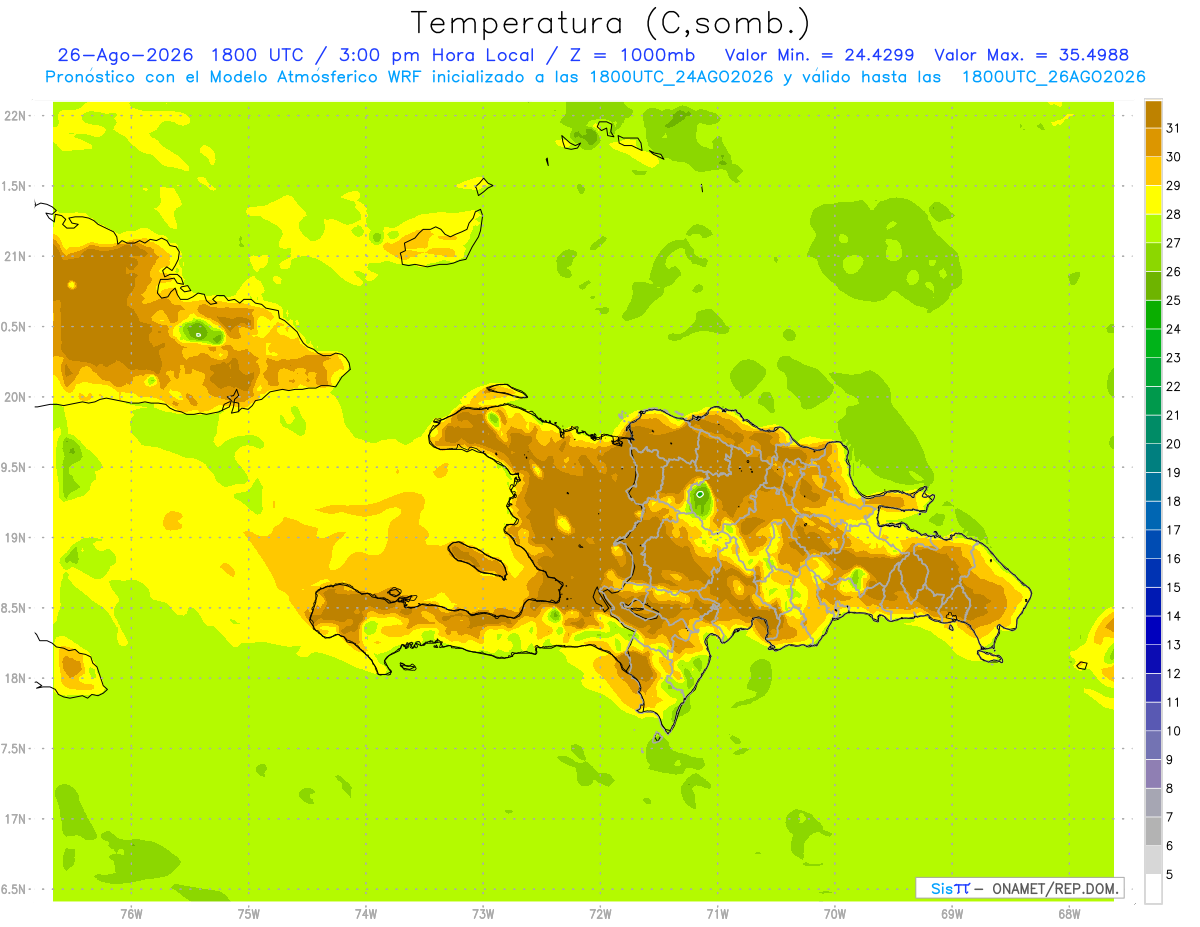Click colorbar value label '26'
The height and width of the screenshot is (927, 1200).
pos(1174,271)
